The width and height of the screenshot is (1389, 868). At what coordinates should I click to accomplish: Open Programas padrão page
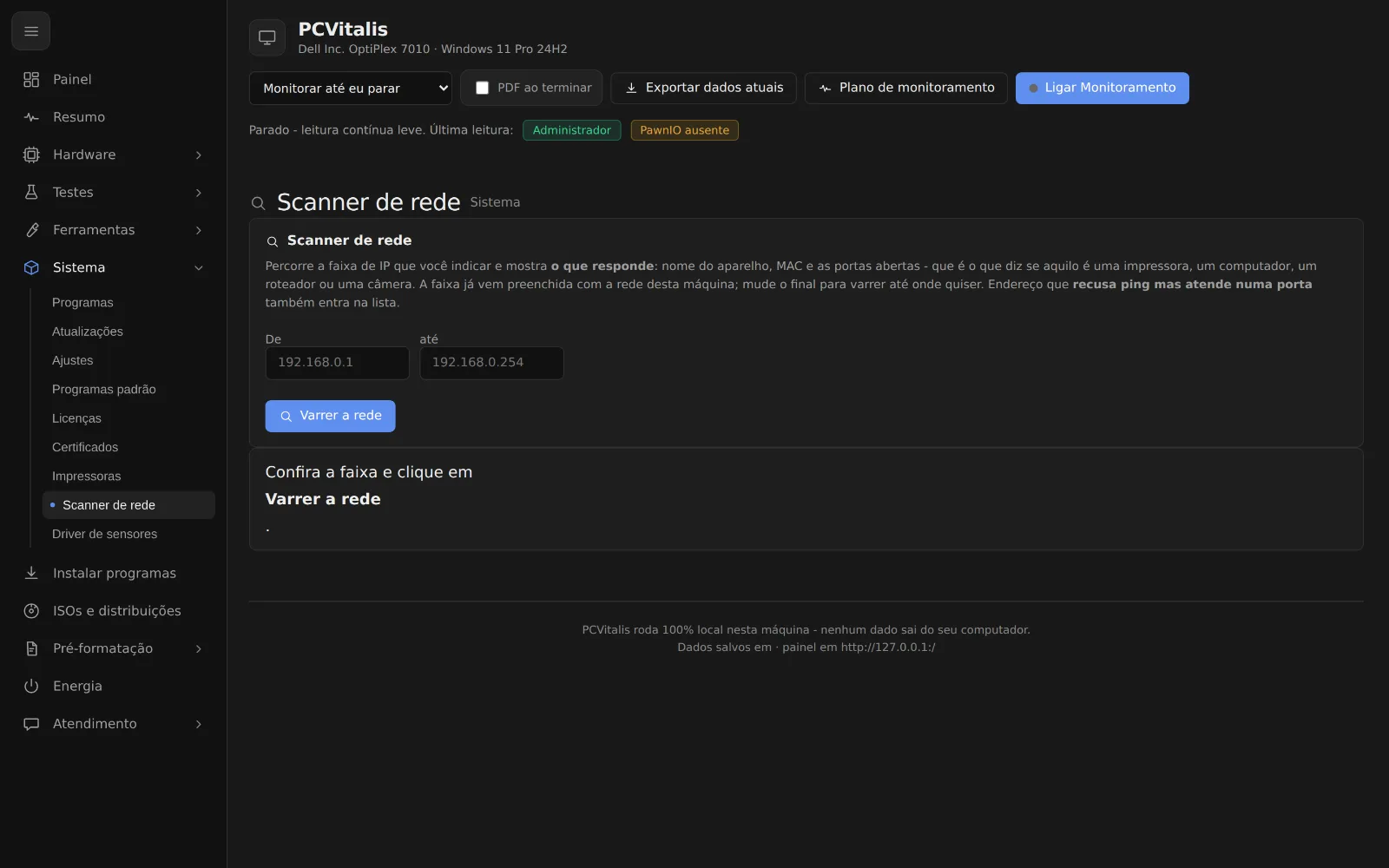point(128,389)
